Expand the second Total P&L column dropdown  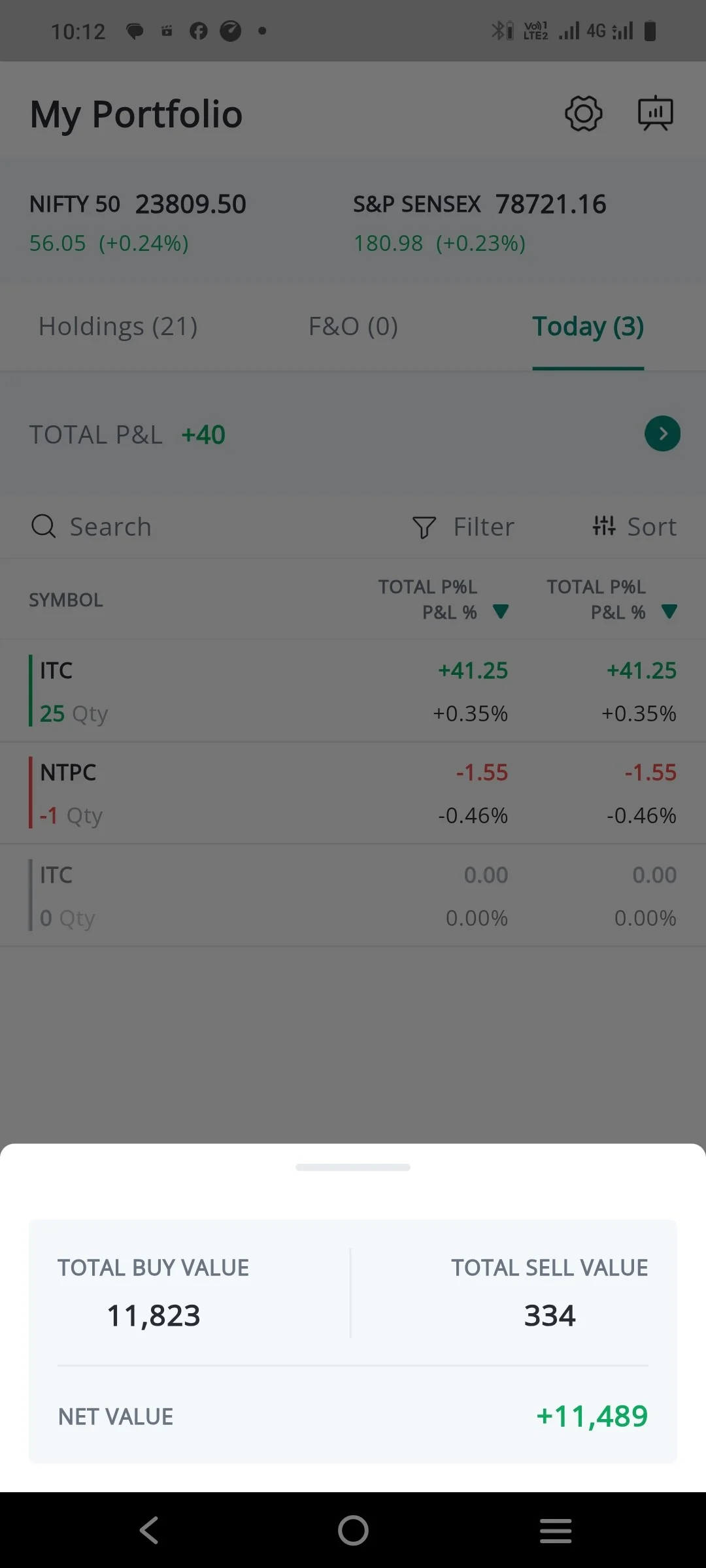click(669, 612)
